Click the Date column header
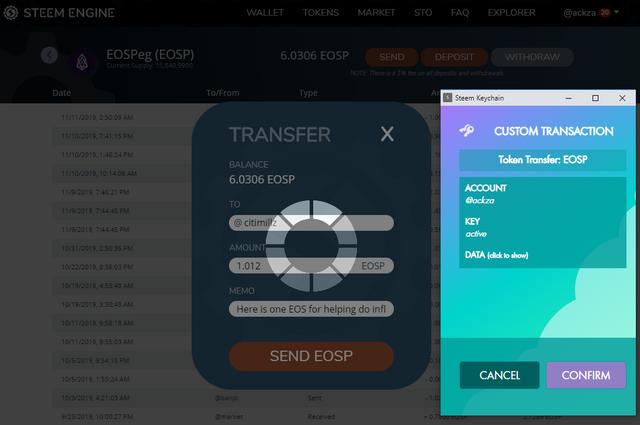Screen dimensions: 640x425 62,93
